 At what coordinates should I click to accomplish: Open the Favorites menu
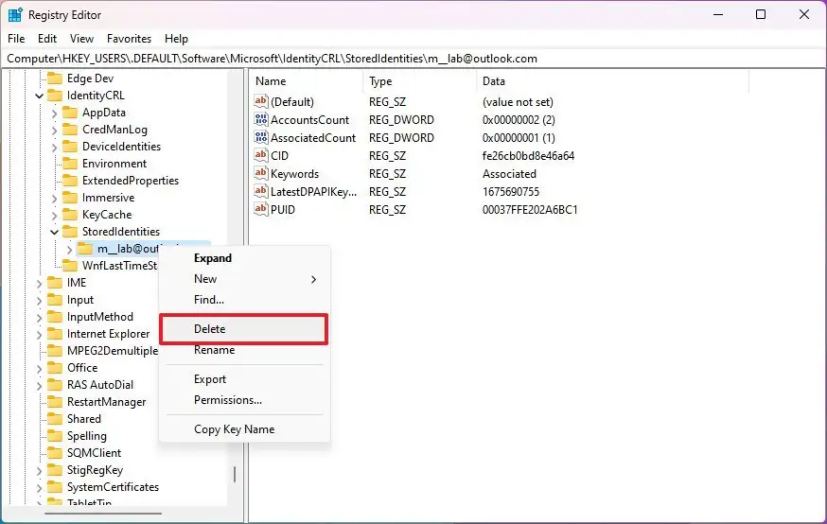point(129,38)
